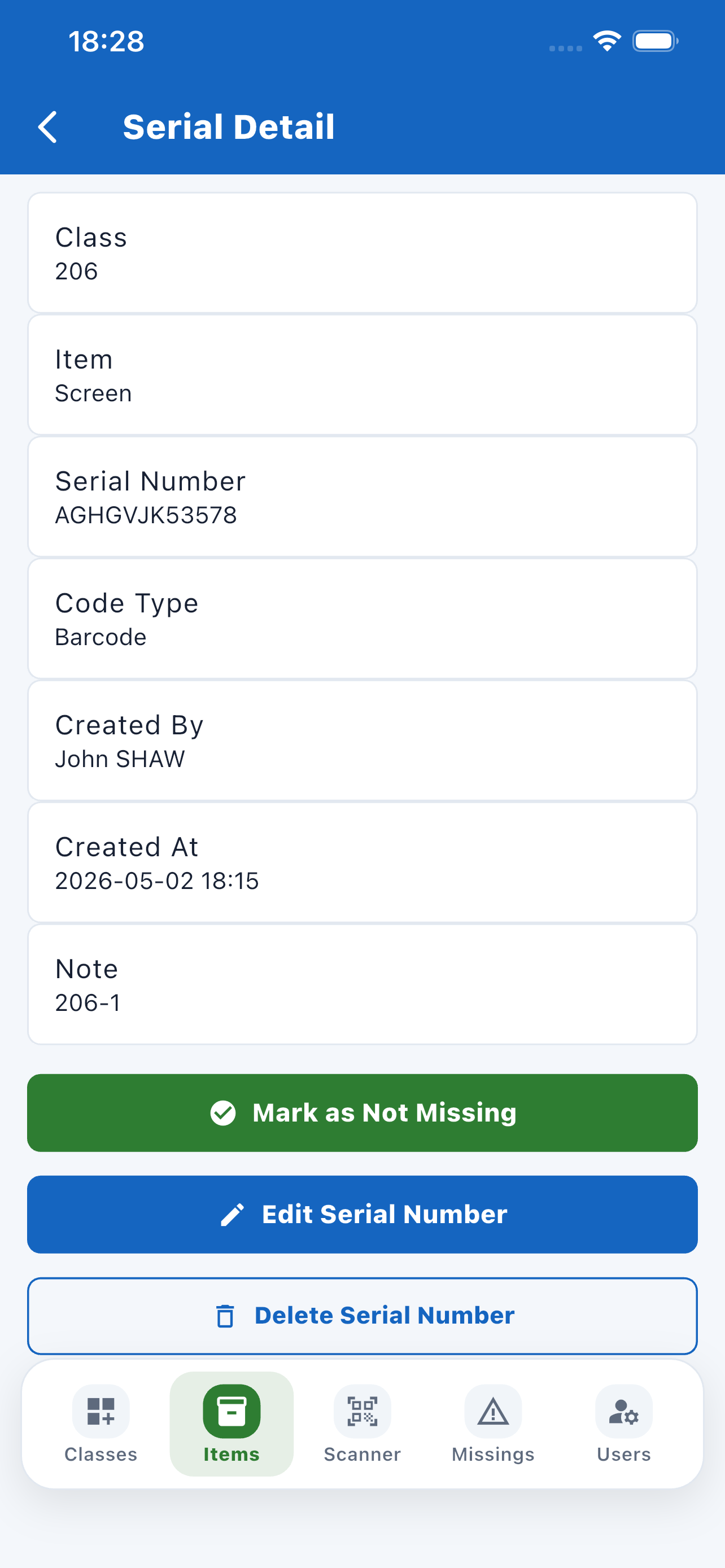Tap the pencil icon on Edit button
The image size is (725, 1568).
232,1214
